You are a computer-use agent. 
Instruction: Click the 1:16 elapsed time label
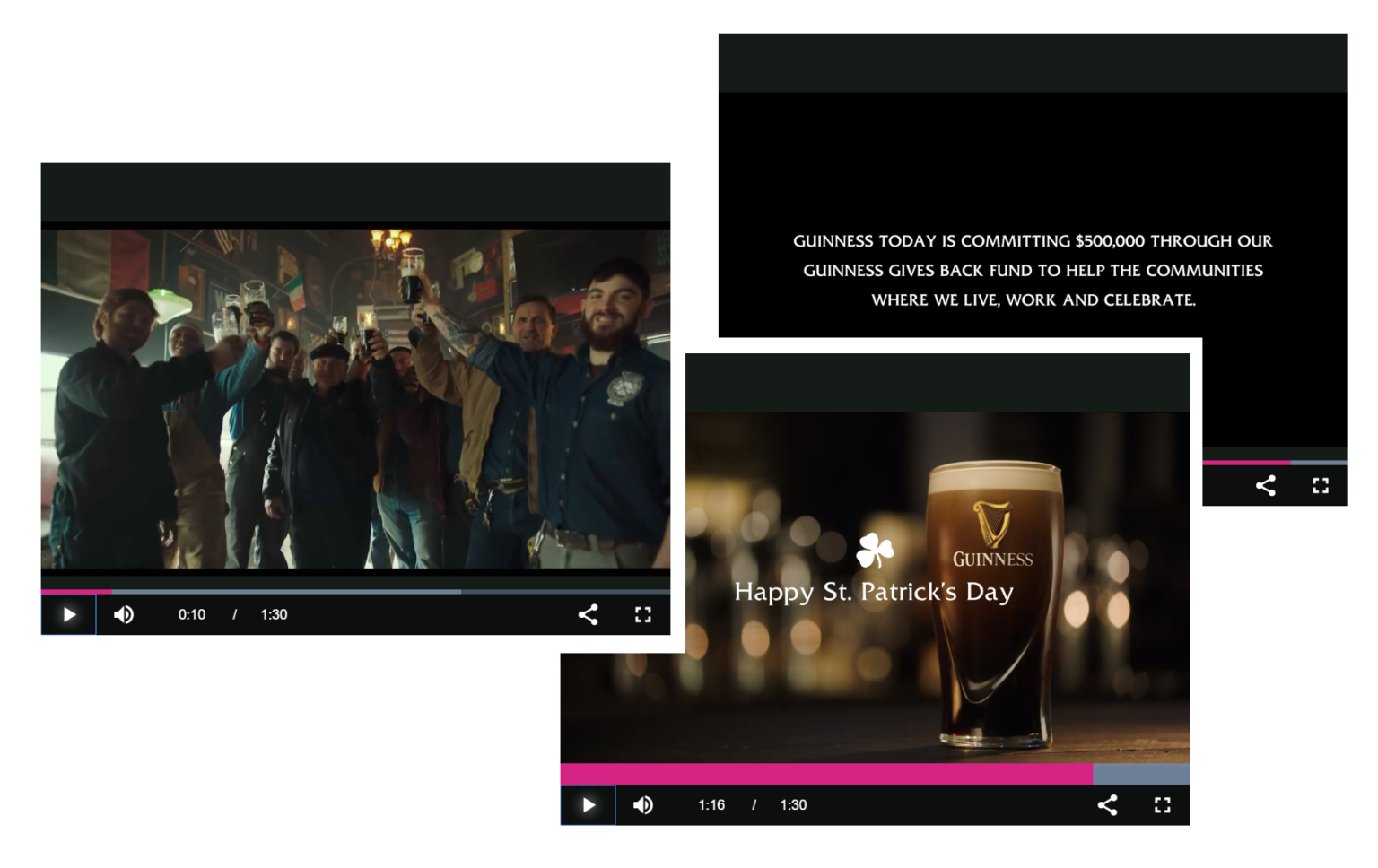711,805
